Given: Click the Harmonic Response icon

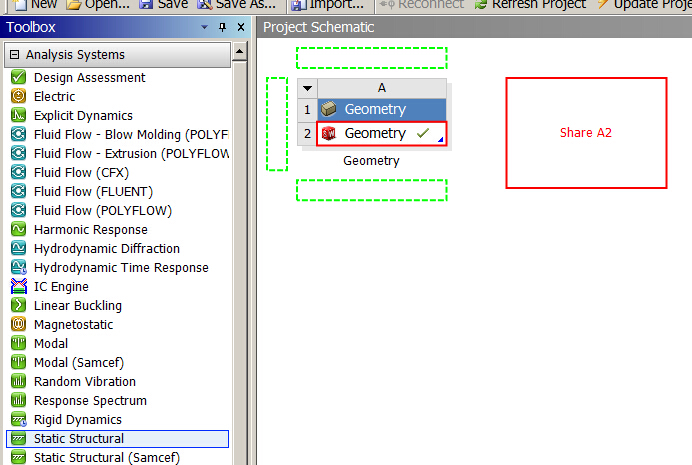Looking at the screenshot, I should click(18, 229).
